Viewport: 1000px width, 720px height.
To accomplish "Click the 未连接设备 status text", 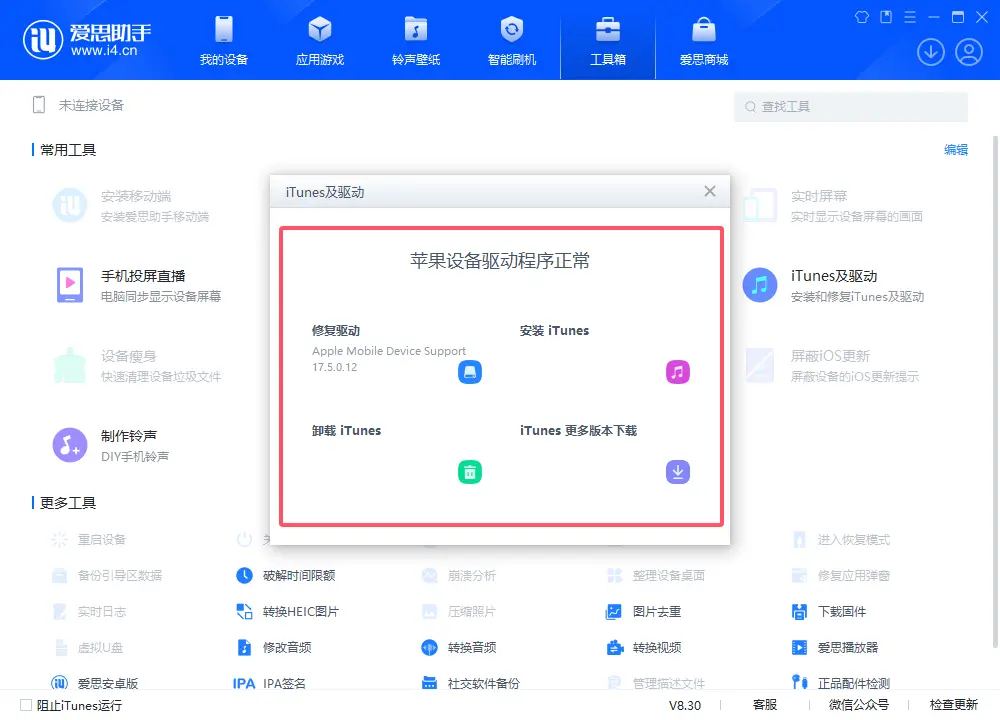I will coord(91,105).
